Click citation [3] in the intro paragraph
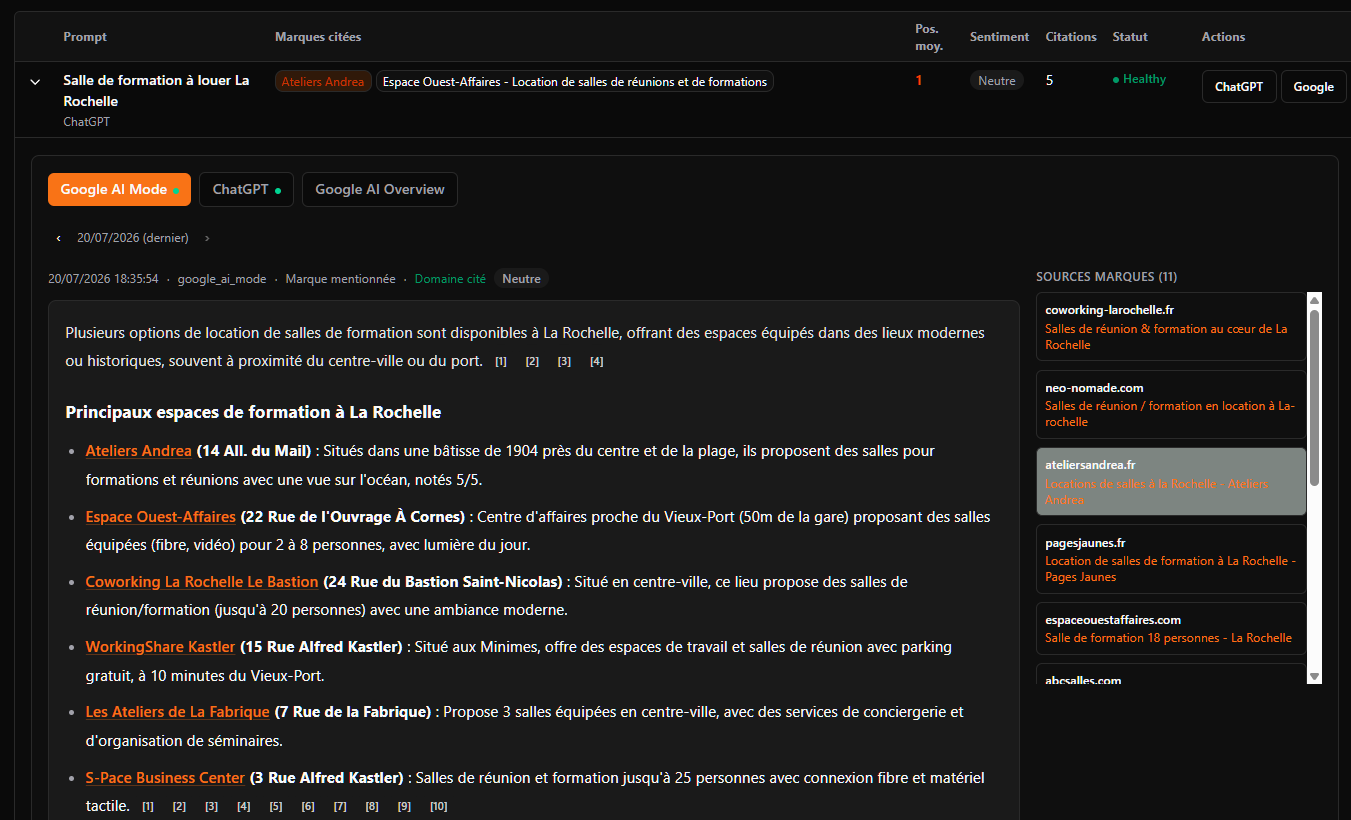Viewport: 1351px width, 820px height. click(565, 362)
